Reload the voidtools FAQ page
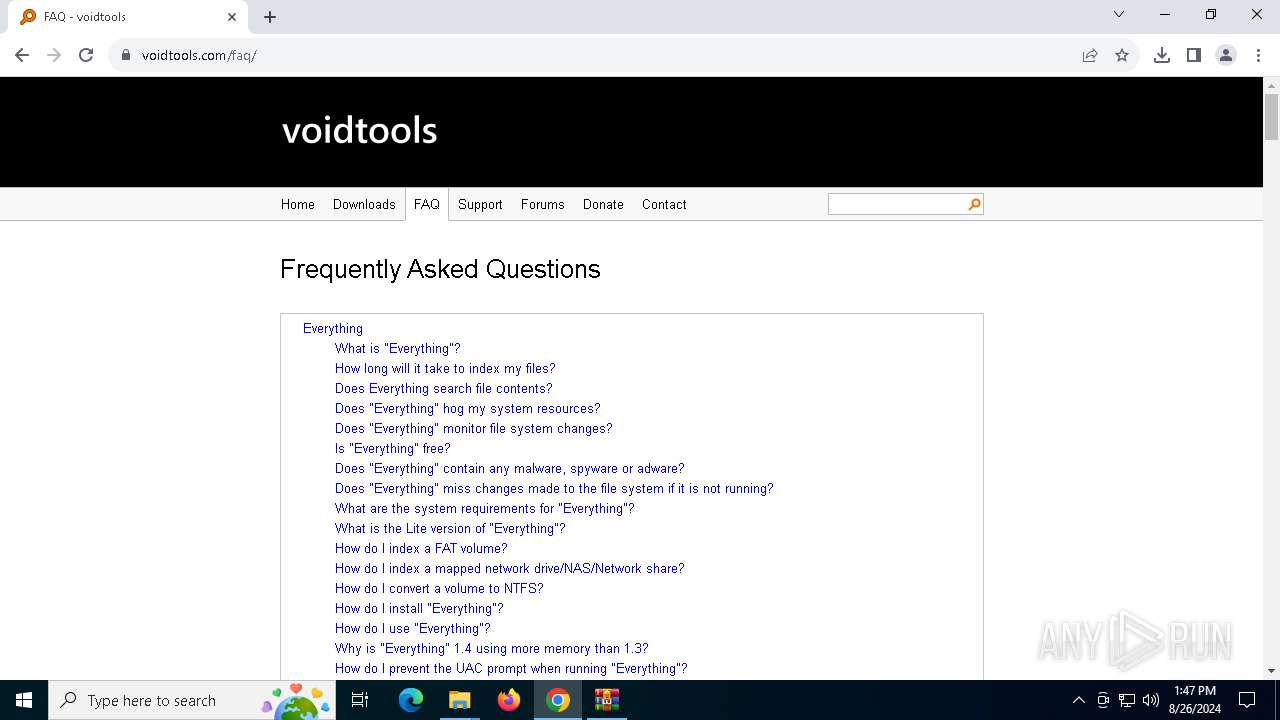This screenshot has height=720, width=1280. (86, 55)
